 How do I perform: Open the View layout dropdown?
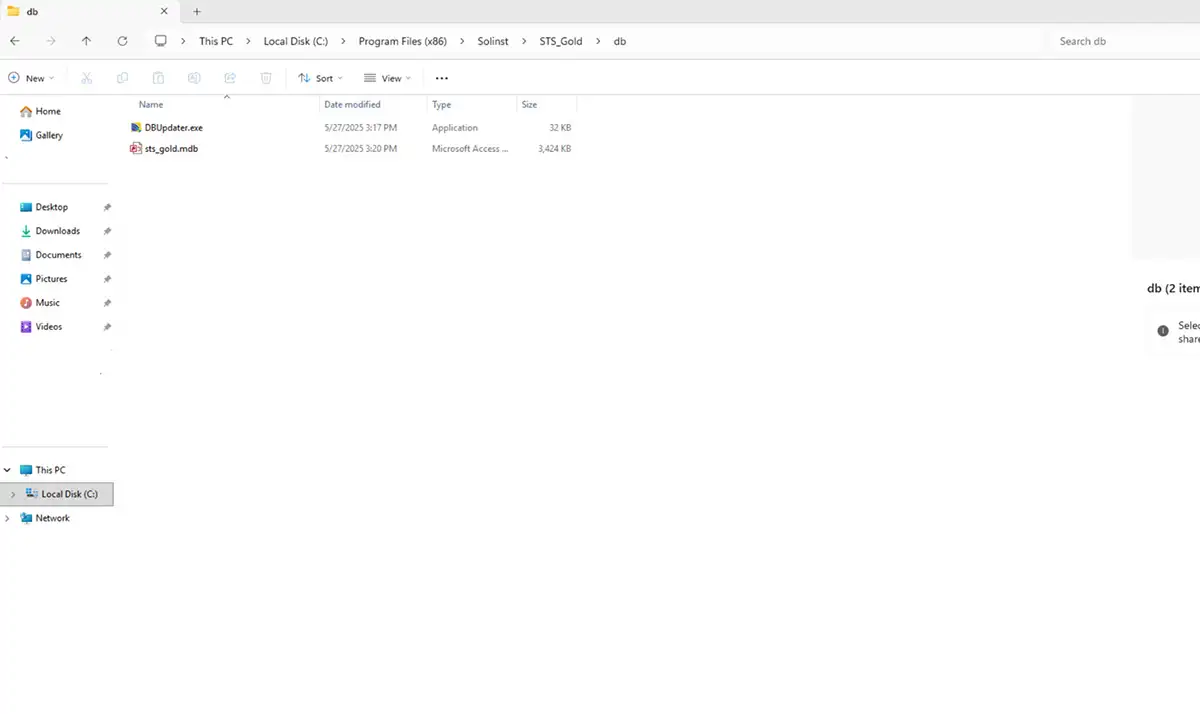387,78
